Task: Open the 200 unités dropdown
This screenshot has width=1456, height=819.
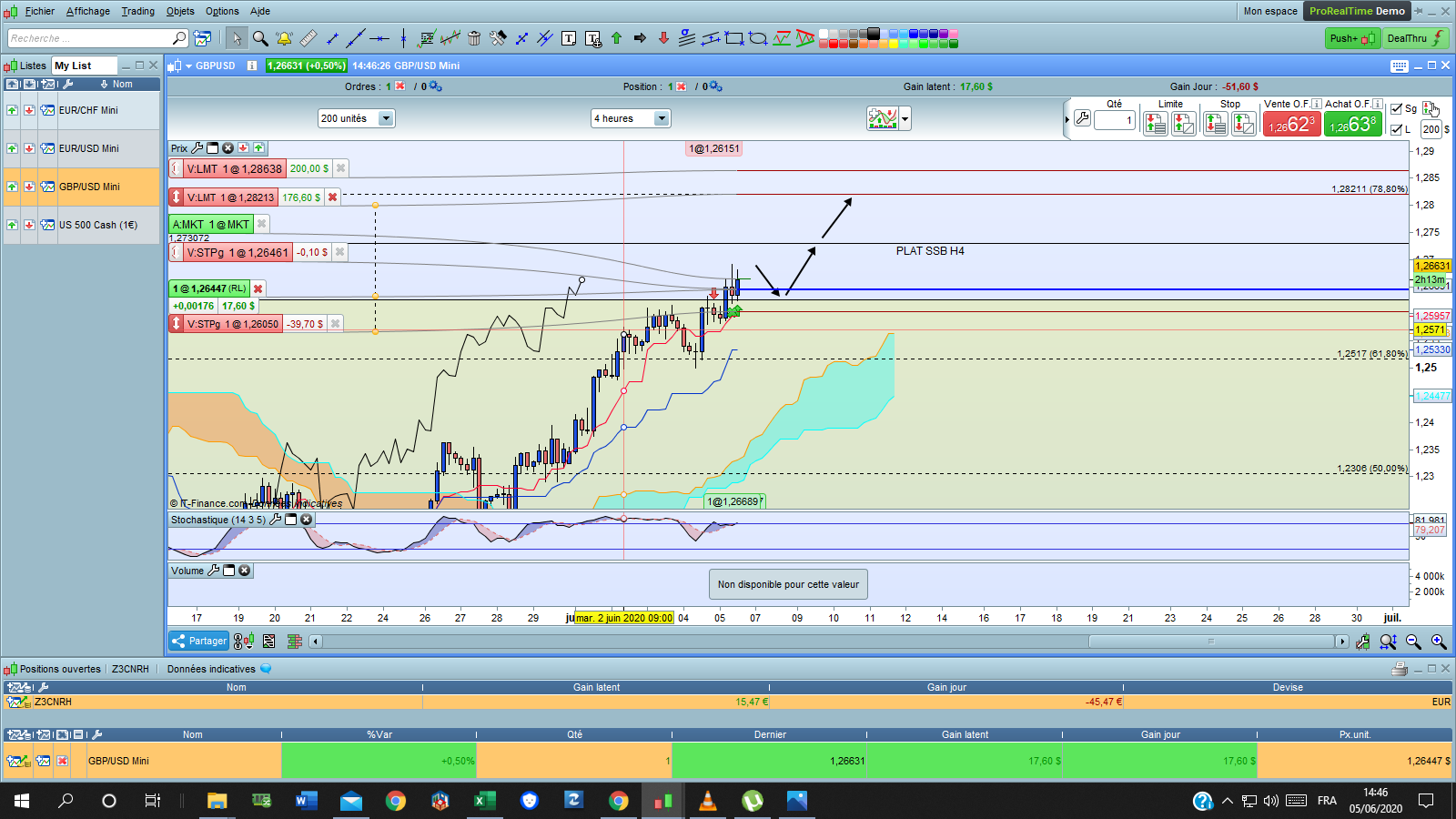Action: click(x=386, y=118)
